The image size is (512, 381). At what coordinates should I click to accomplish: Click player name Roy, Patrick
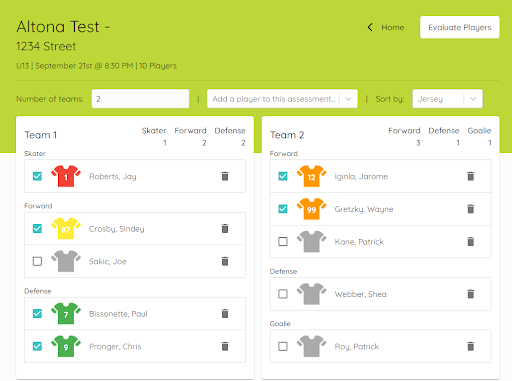pyautogui.click(x=357, y=346)
